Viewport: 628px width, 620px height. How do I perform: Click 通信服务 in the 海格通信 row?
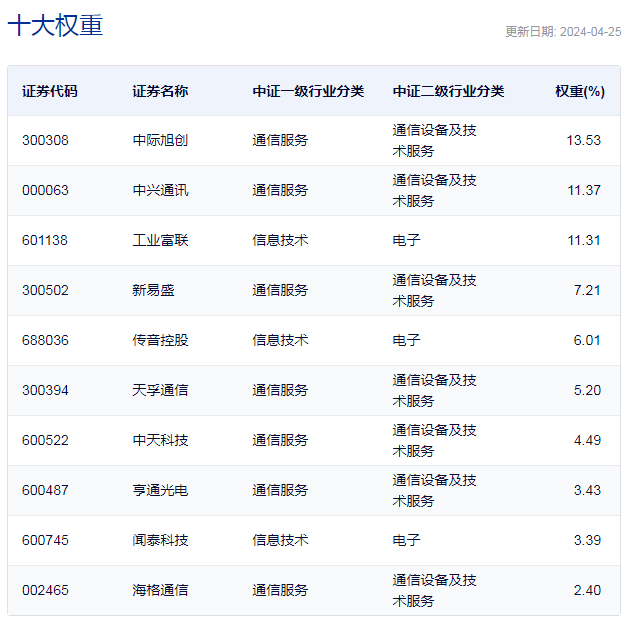coord(280,591)
